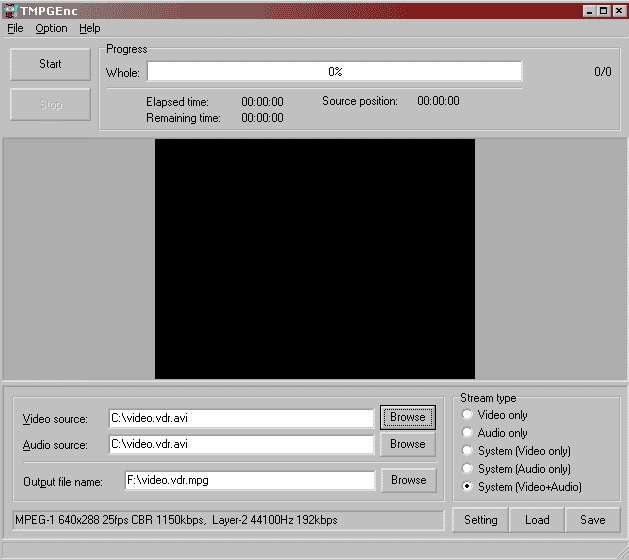Open the Option menu
The height and width of the screenshot is (560, 629).
pos(51,28)
